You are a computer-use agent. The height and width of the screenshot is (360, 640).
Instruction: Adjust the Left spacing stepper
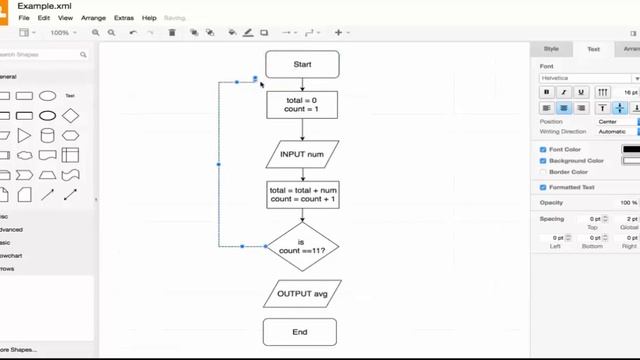tap(568, 238)
